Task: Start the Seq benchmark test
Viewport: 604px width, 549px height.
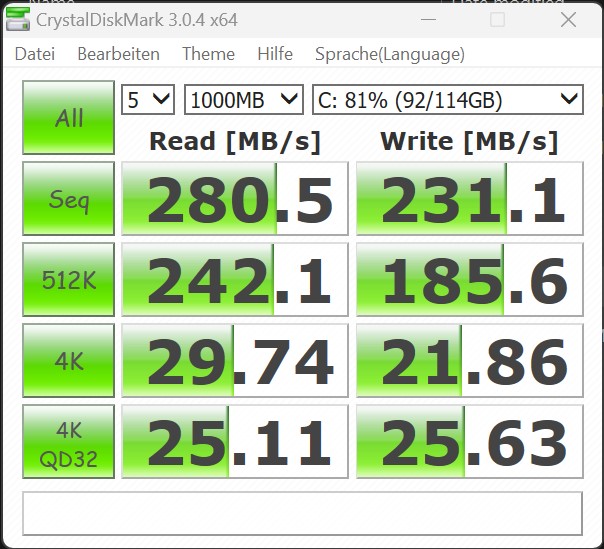Action: pos(69,198)
